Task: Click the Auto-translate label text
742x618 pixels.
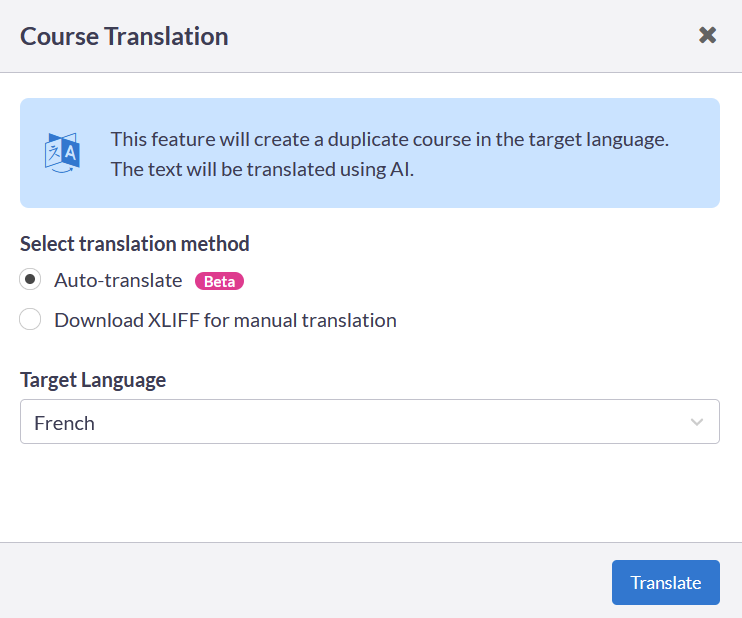Action: pos(118,280)
